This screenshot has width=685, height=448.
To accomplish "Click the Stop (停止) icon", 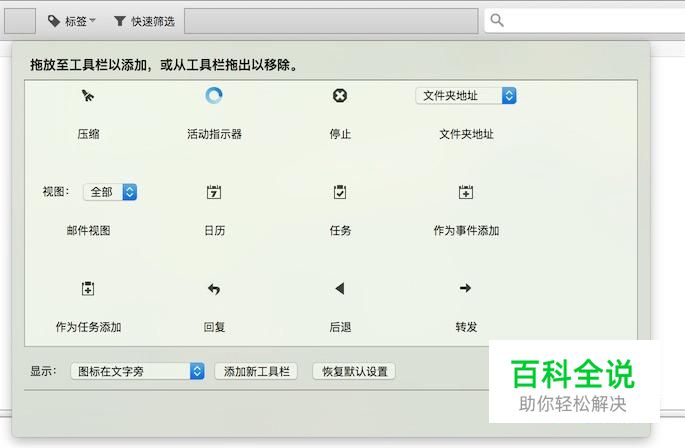I will tap(340, 95).
